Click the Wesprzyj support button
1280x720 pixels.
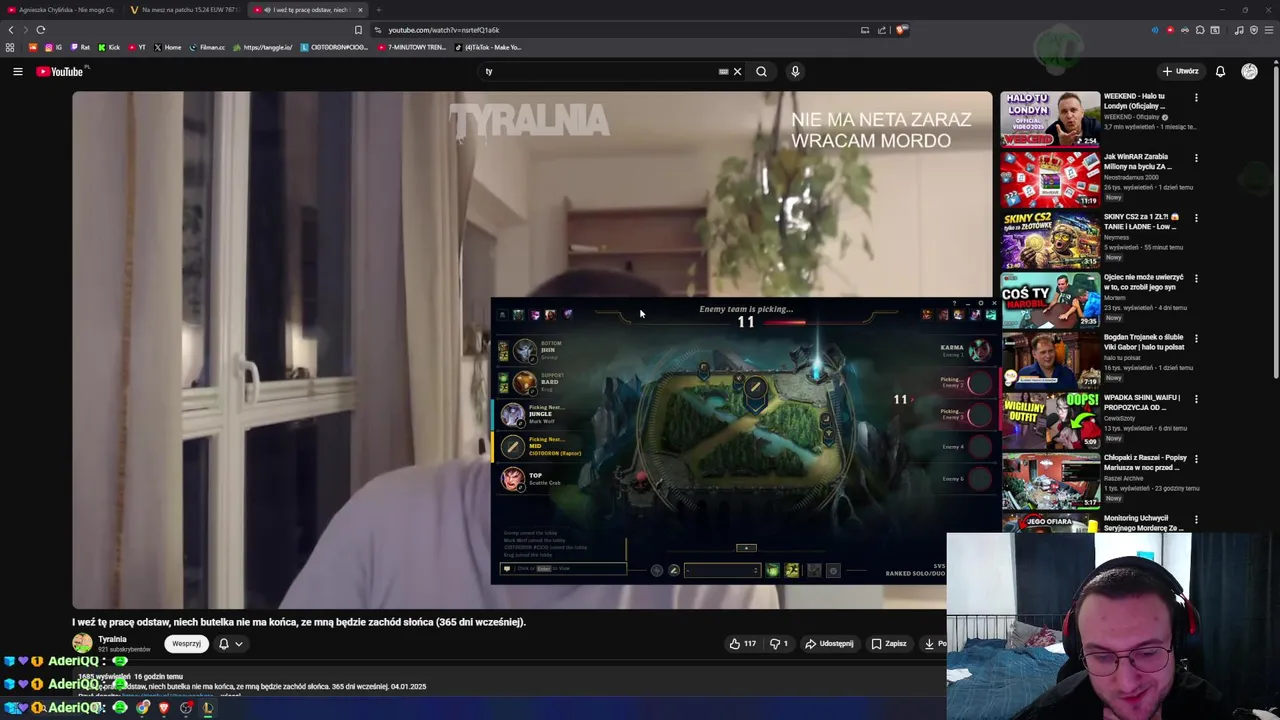tap(186, 644)
